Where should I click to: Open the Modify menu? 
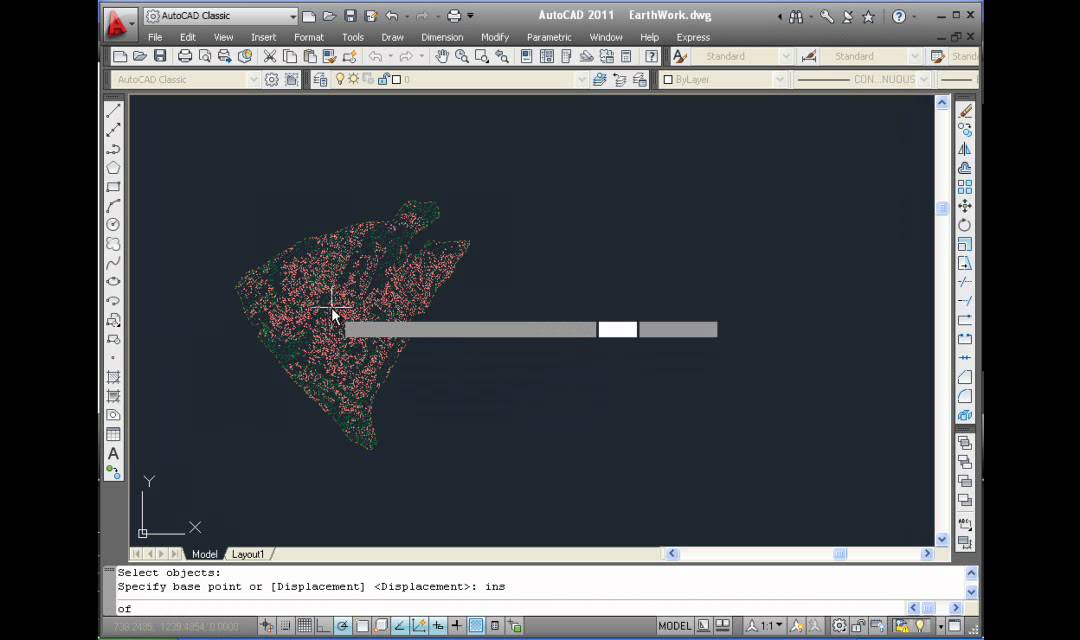[495, 37]
